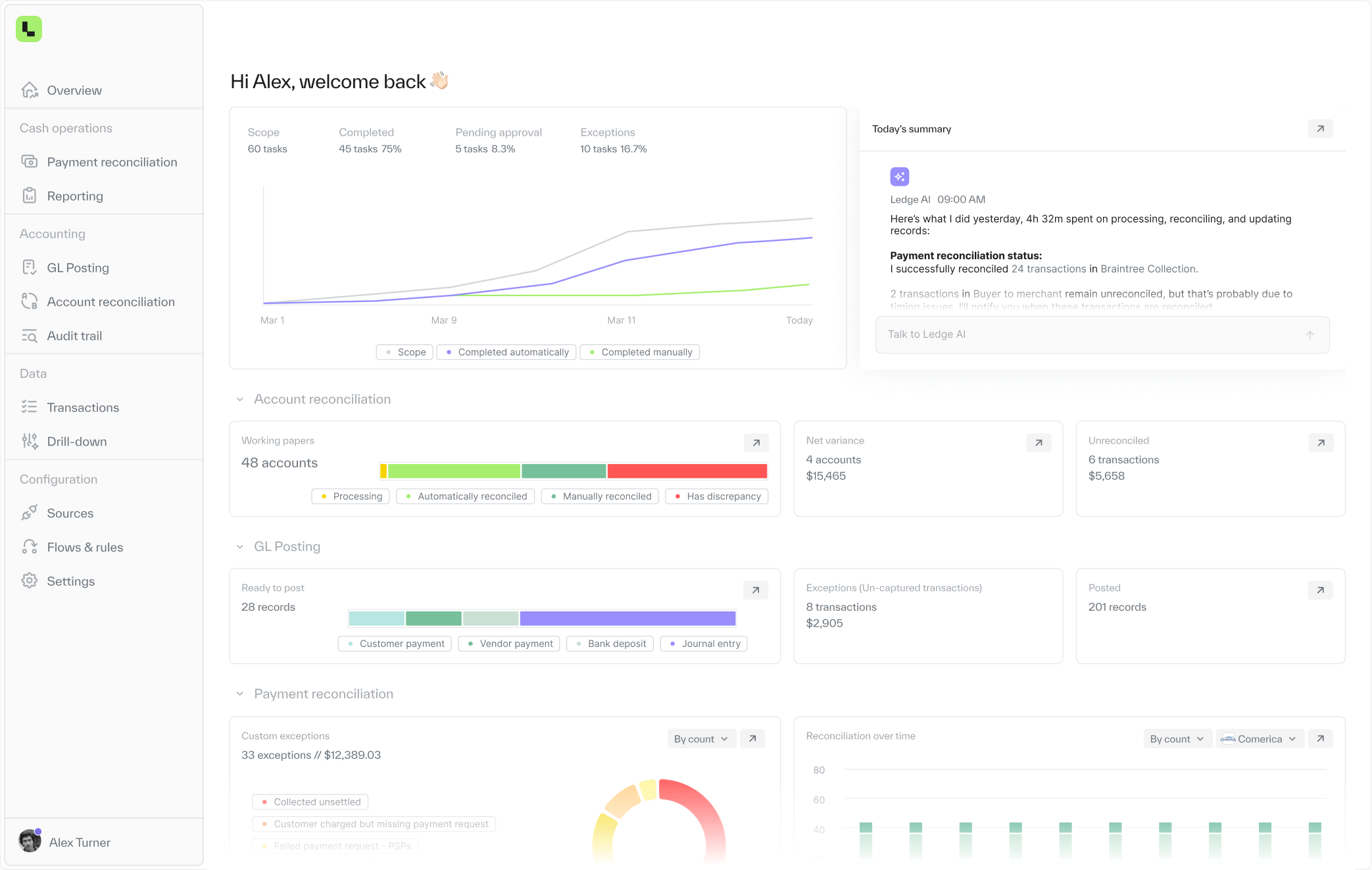Toggle the Vendor payment legend chip
This screenshot has height=870, width=1372.
[x=509, y=644]
